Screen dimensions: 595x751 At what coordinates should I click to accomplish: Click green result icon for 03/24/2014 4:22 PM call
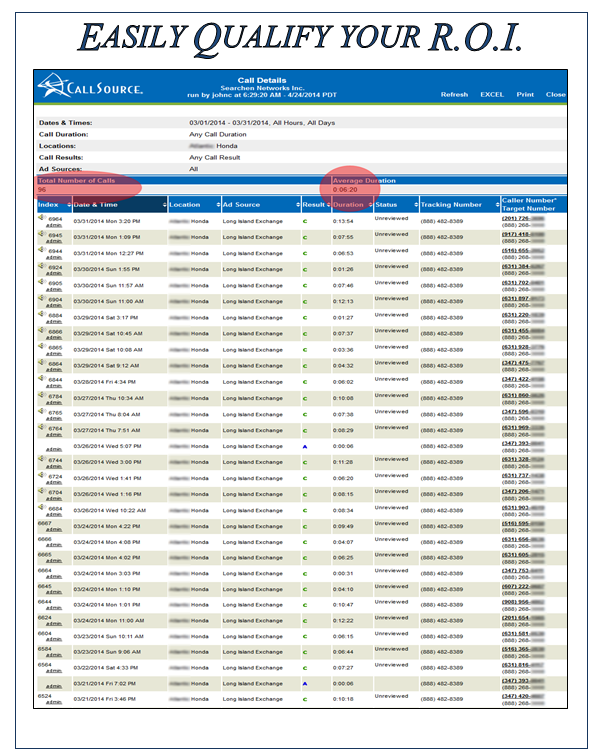tap(305, 526)
